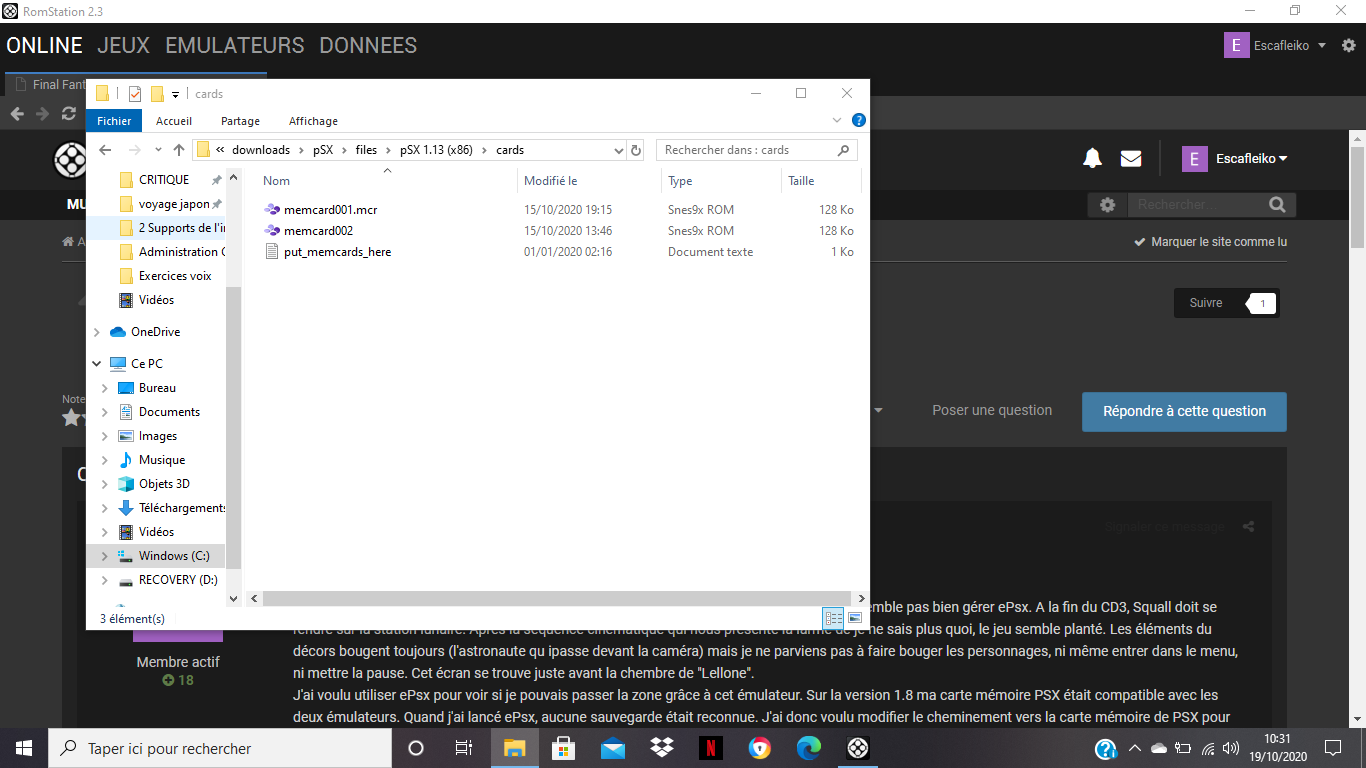1366x768 pixels.
Task: Reload the RomStation page
Action: [x=68, y=113]
